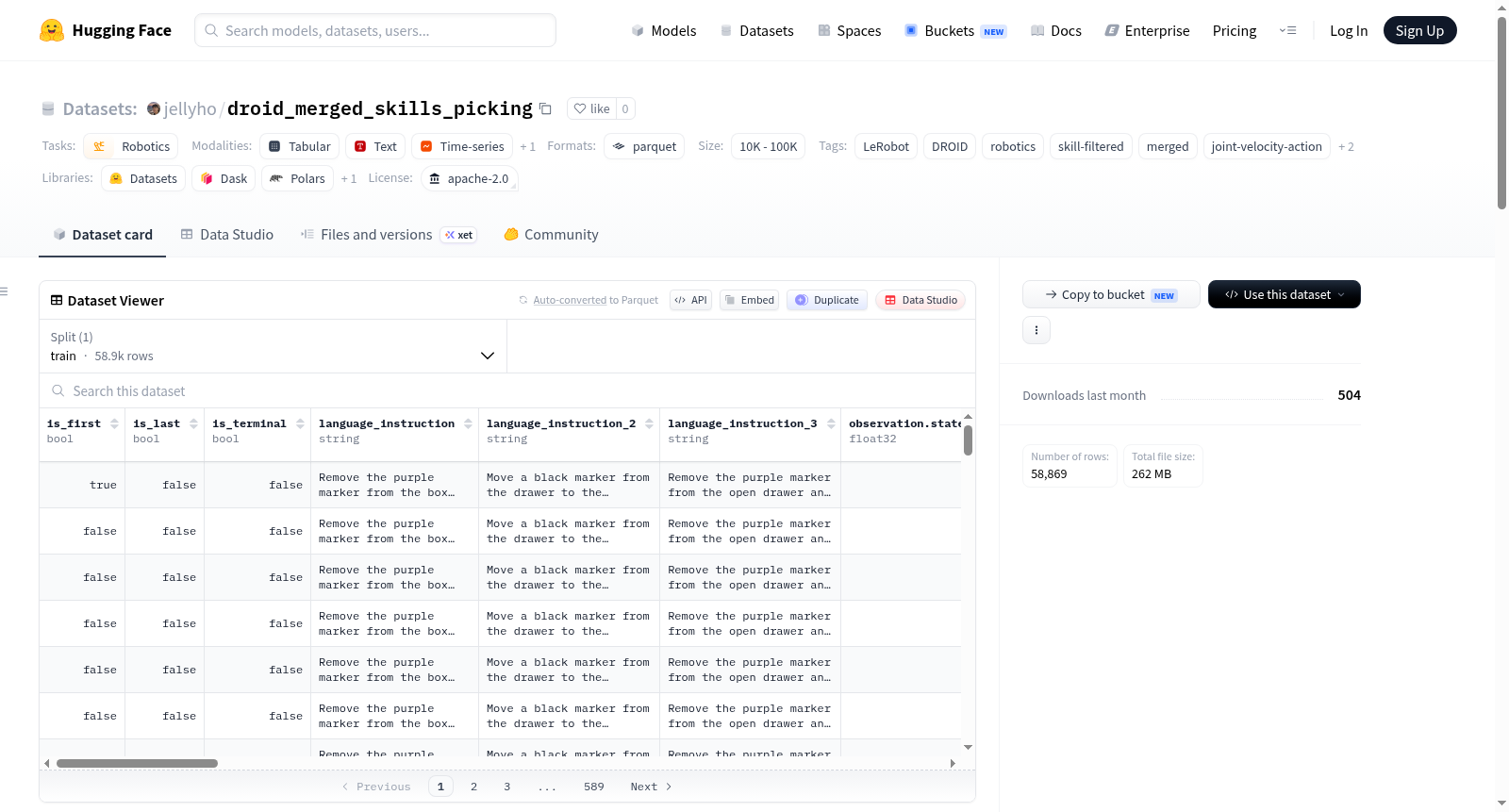
Task: Click the DROID tag
Action: coord(950,146)
